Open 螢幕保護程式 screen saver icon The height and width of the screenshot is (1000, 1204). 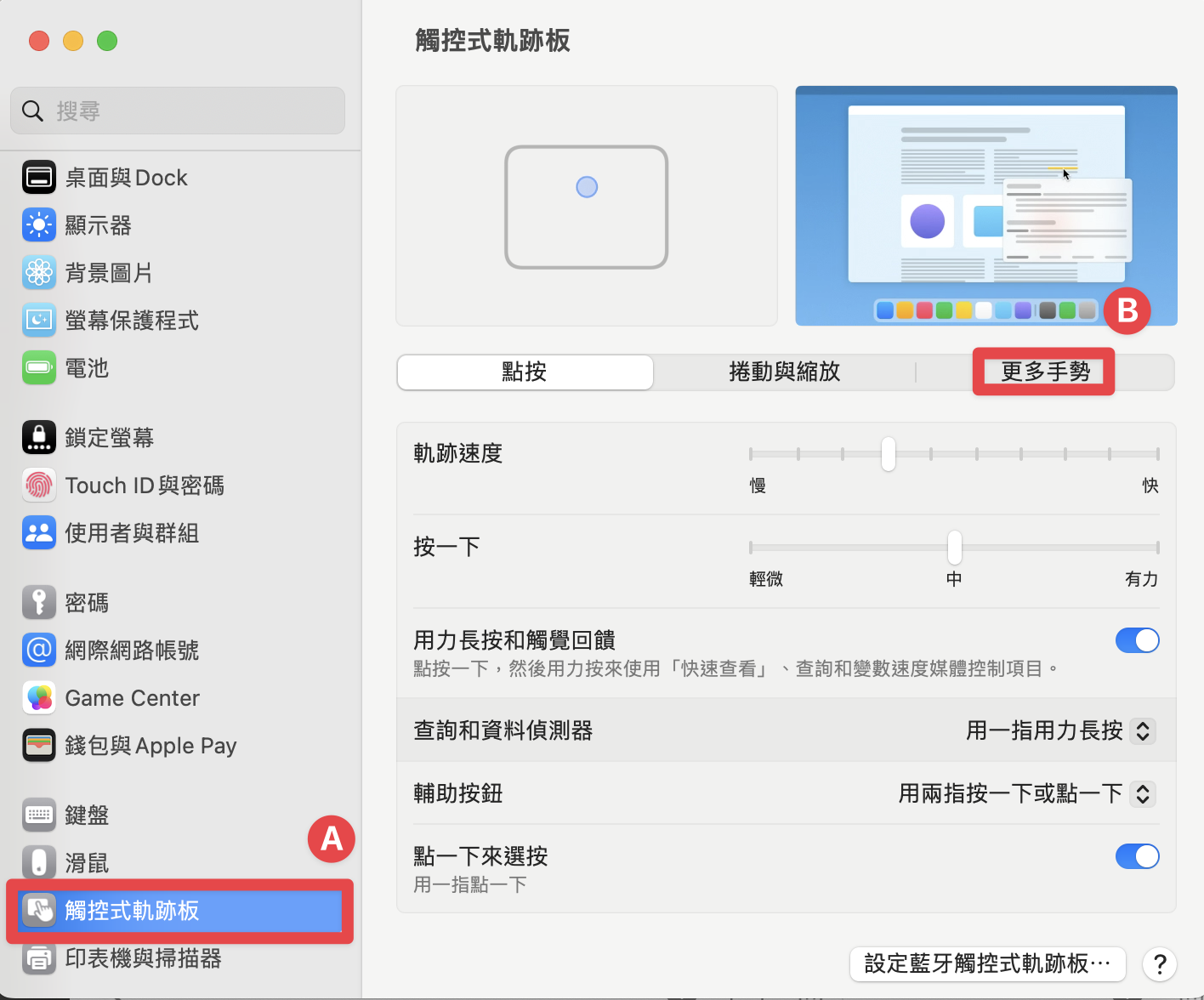coord(39,320)
